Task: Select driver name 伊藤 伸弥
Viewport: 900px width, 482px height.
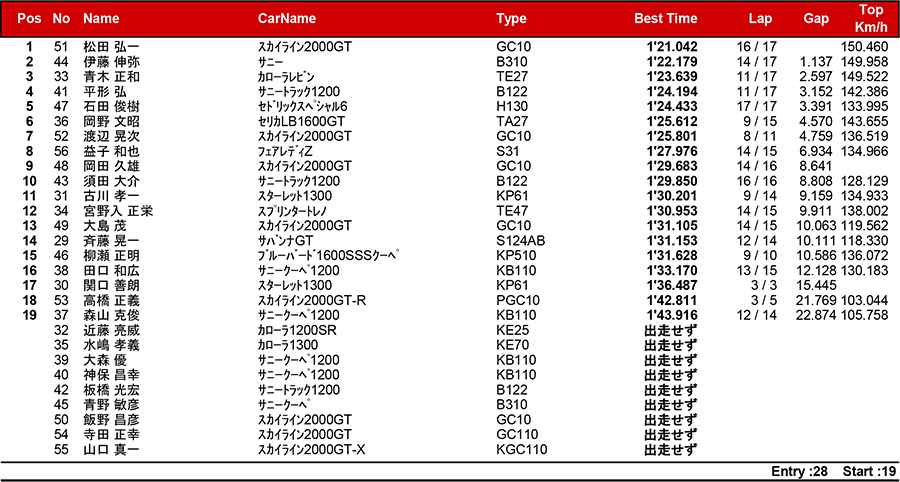Action: pos(111,62)
